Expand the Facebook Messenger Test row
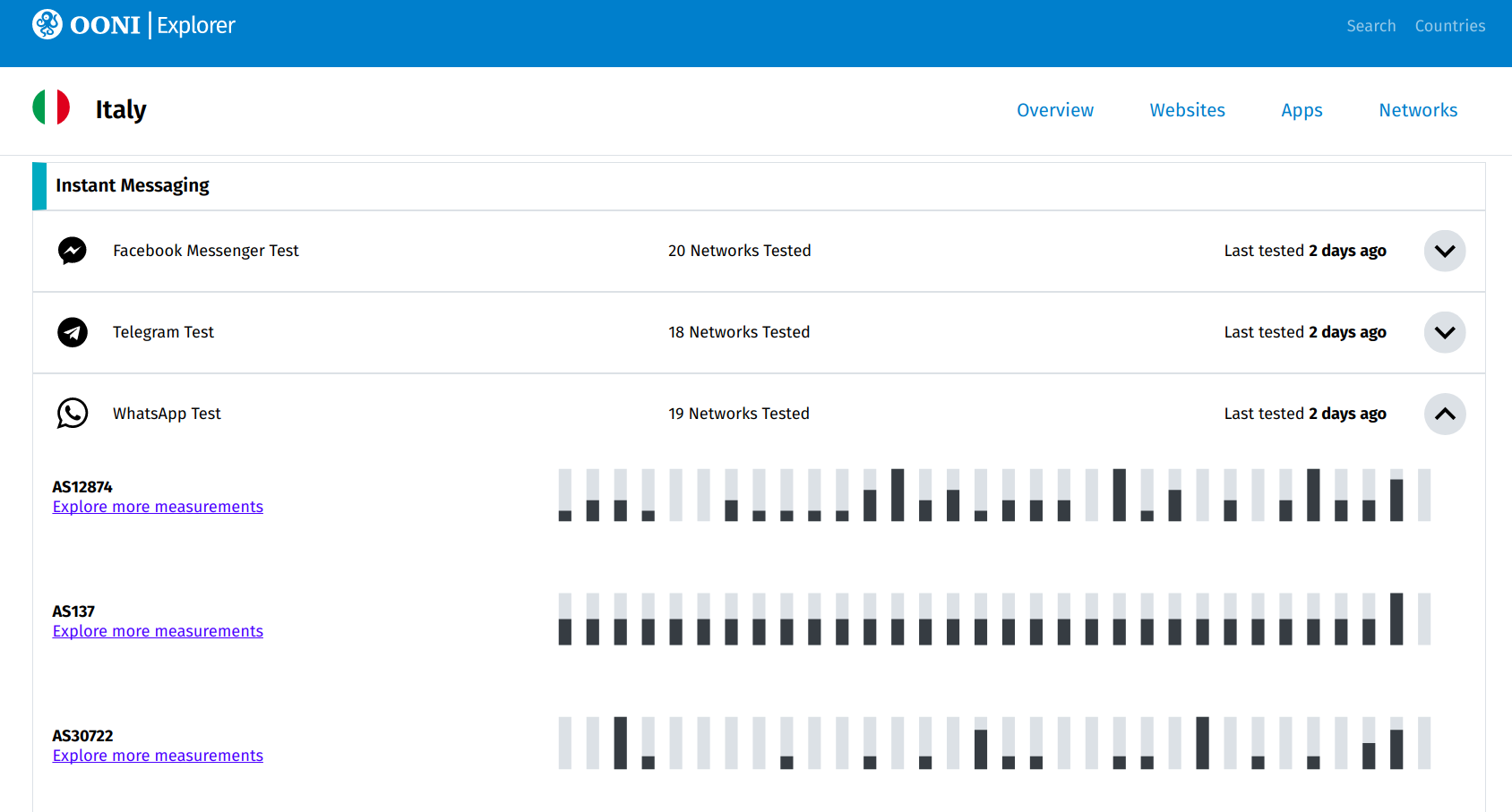This screenshot has width=1512, height=812. 1444,251
